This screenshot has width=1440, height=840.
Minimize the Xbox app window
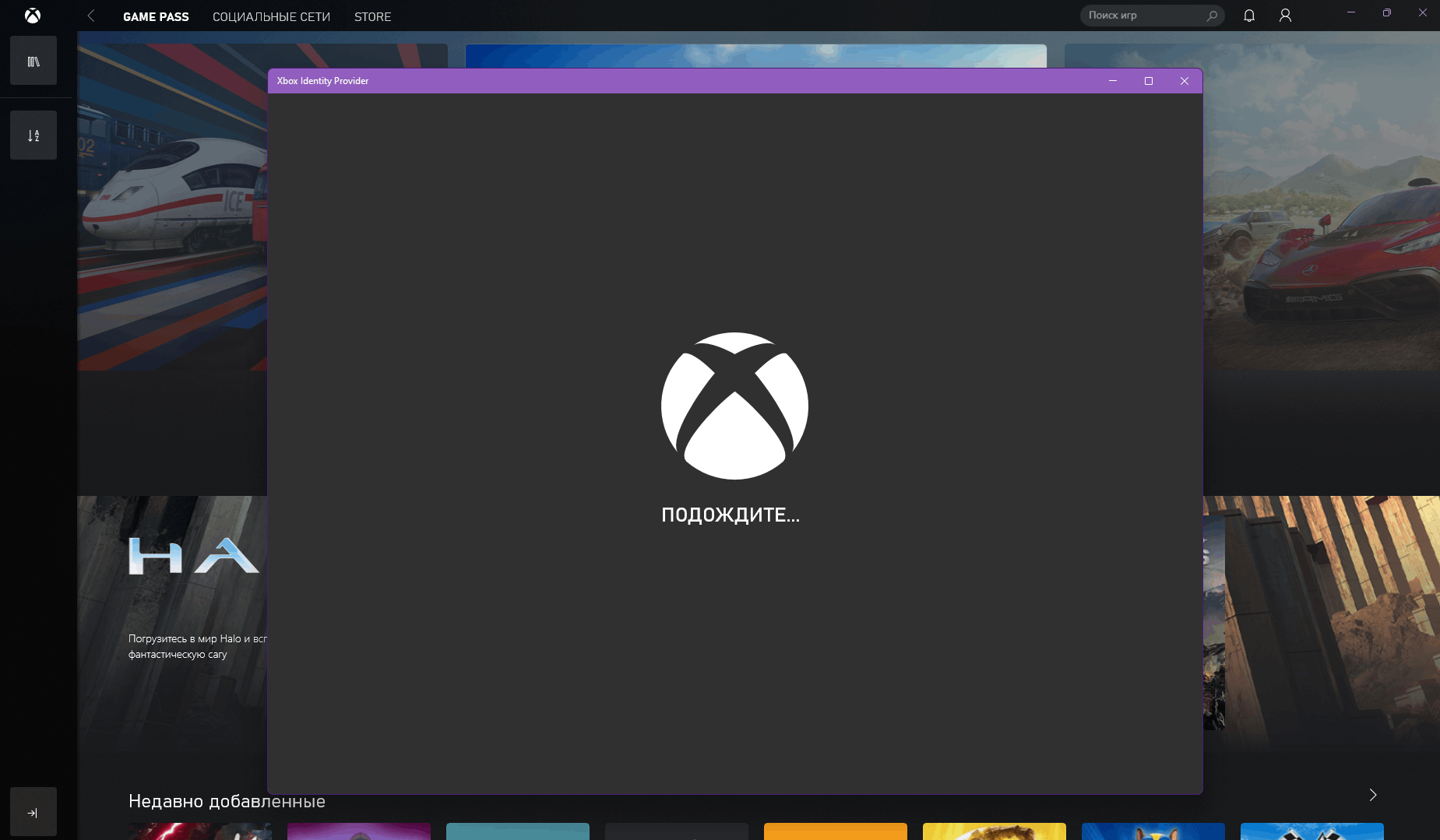pos(1351,12)
